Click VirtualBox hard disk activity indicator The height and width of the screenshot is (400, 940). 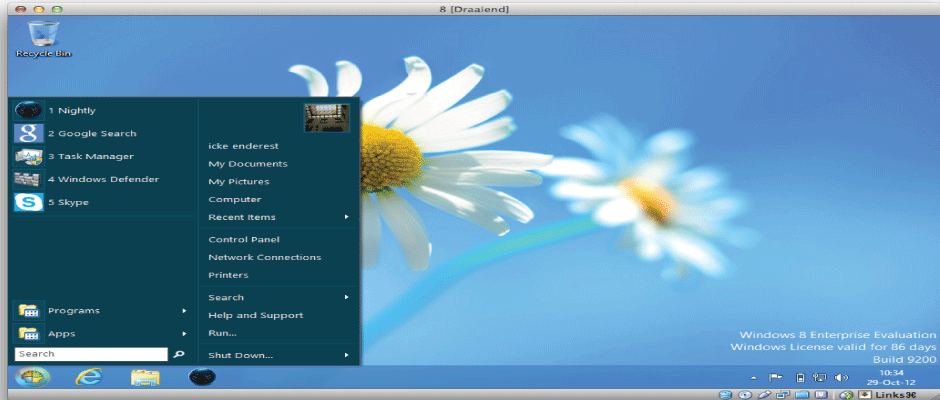(725, 395)
